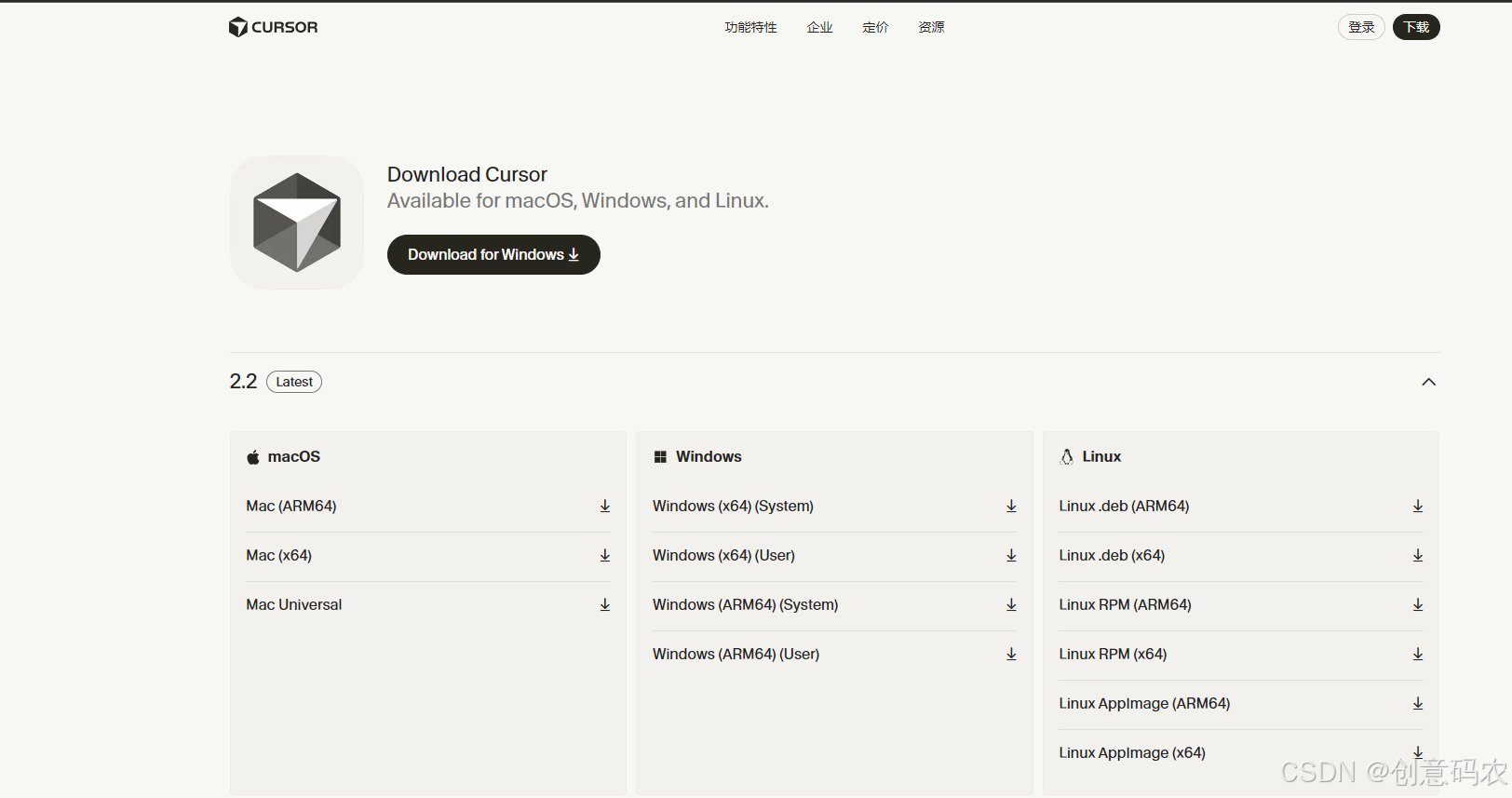
Task: Open the 资源 navigation item
Action: tap(932, 27)
